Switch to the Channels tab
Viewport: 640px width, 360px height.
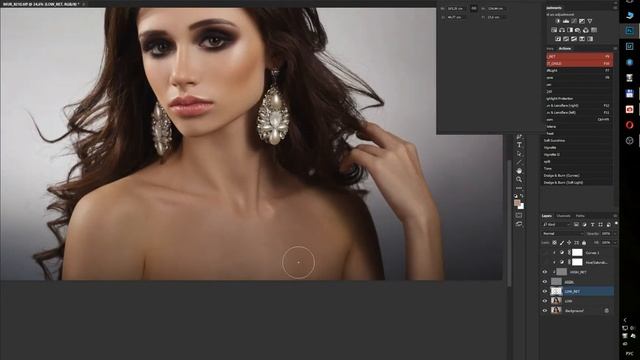[x=564, y=216]
